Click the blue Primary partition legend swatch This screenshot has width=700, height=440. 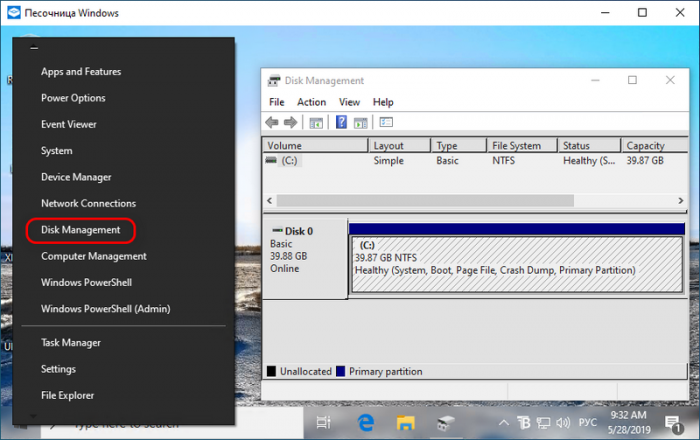point(340,371)
